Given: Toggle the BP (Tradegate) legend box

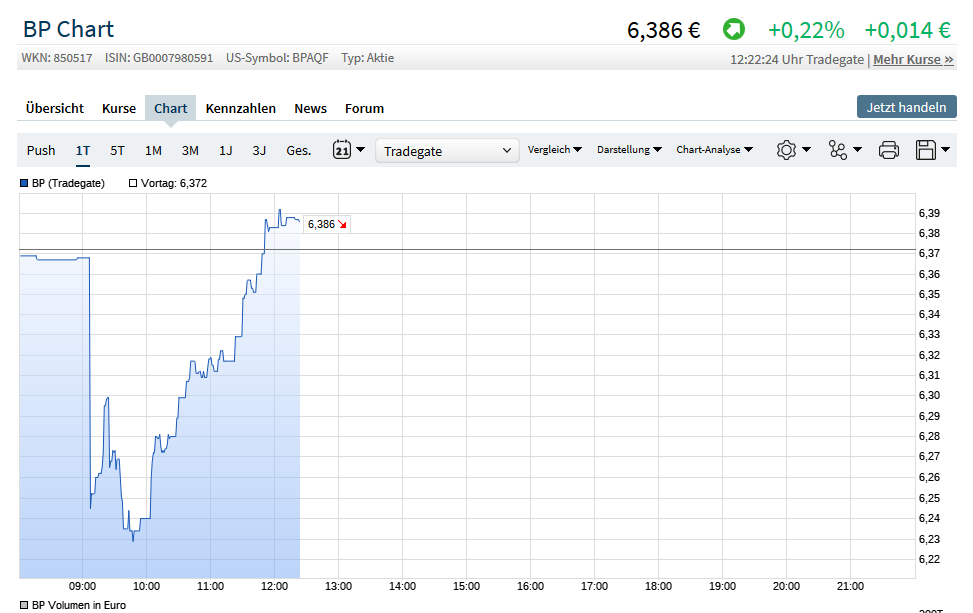Looking at the screenshot, I should click(24, 183).
